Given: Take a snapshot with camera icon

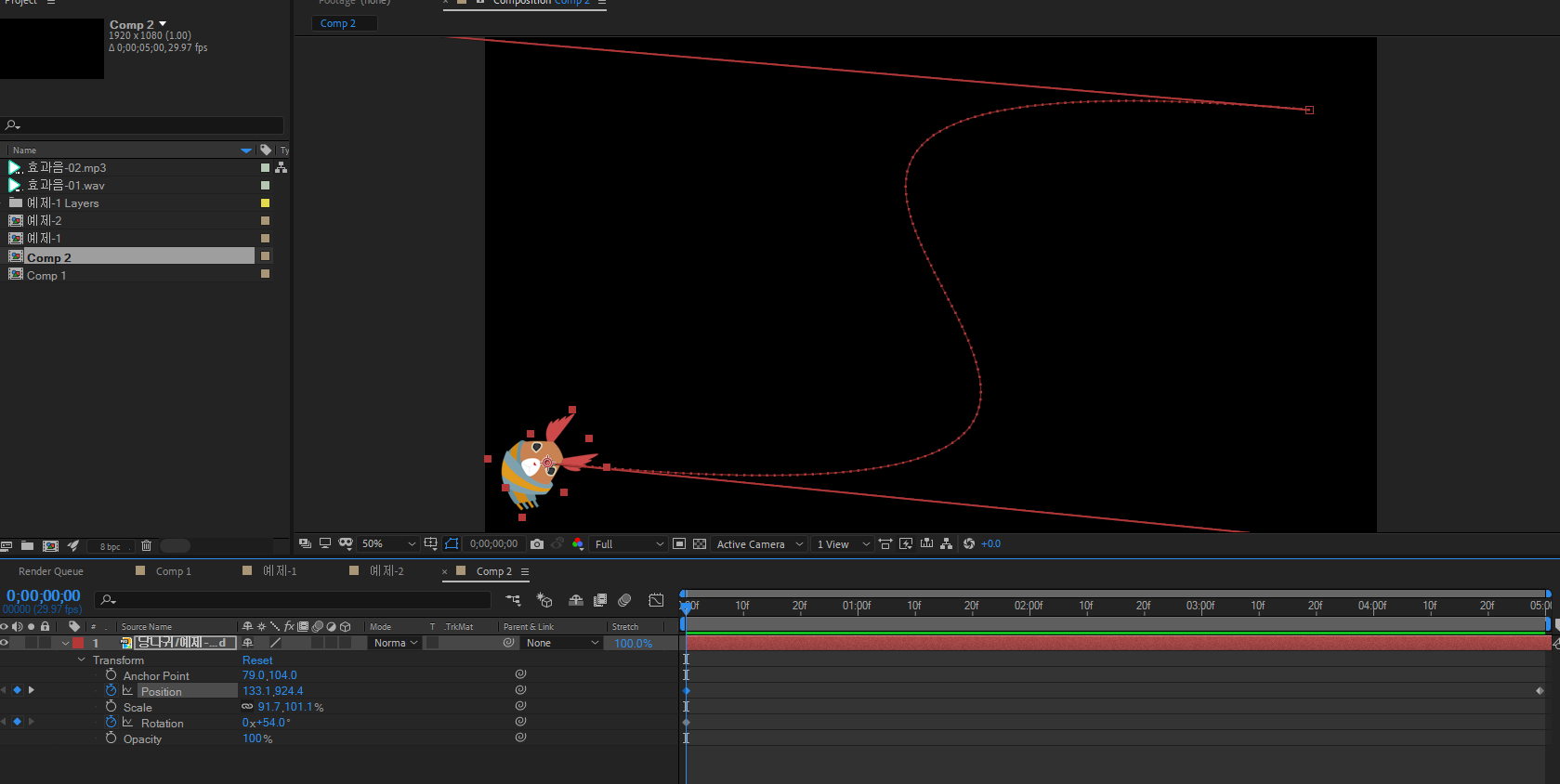Looking at the screenshot, I should click(537, 543).
